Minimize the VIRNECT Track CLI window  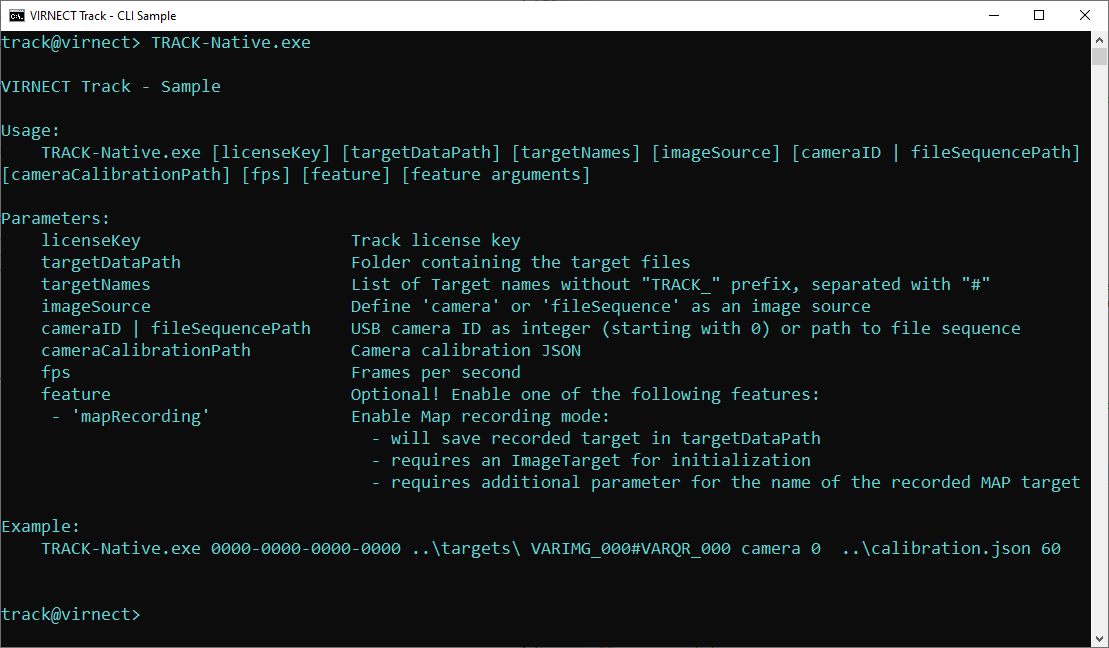pos(993,15)
